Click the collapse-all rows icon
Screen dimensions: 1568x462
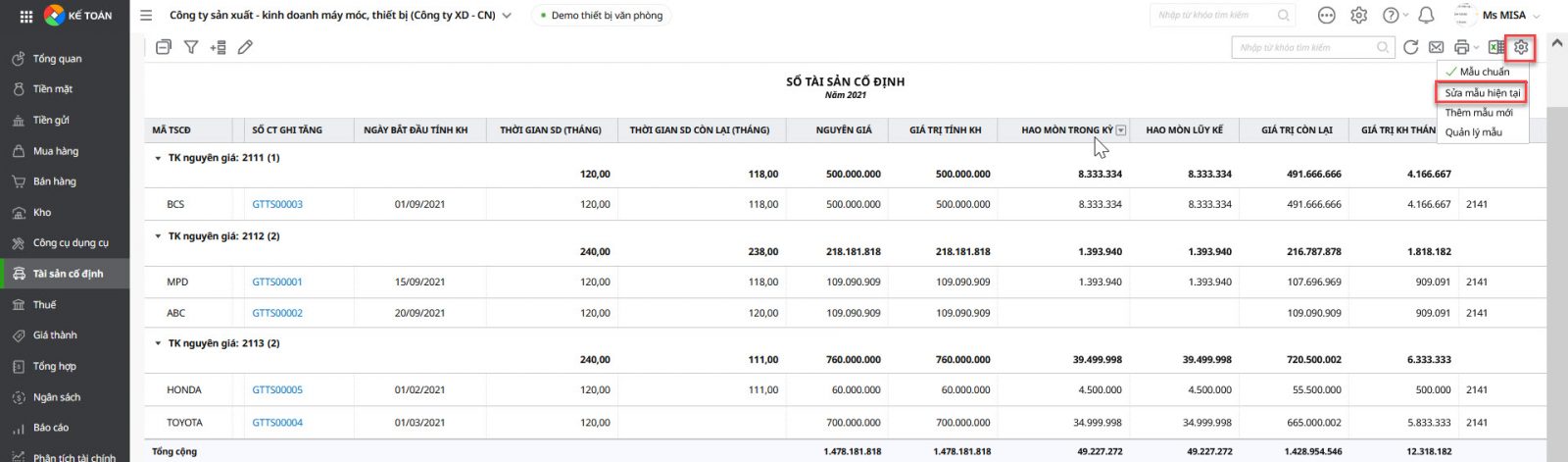coord(164,47)
